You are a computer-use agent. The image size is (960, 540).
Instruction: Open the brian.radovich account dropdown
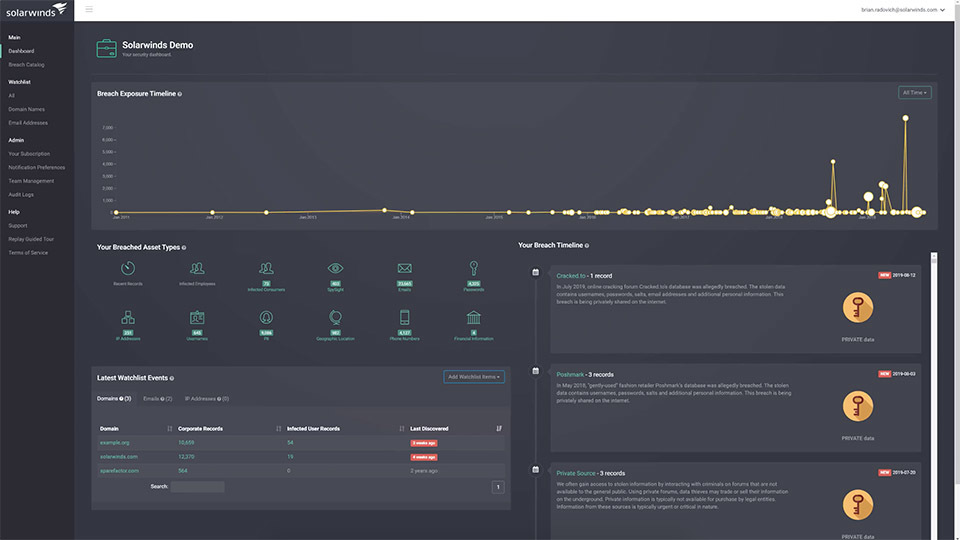[902, 10]
